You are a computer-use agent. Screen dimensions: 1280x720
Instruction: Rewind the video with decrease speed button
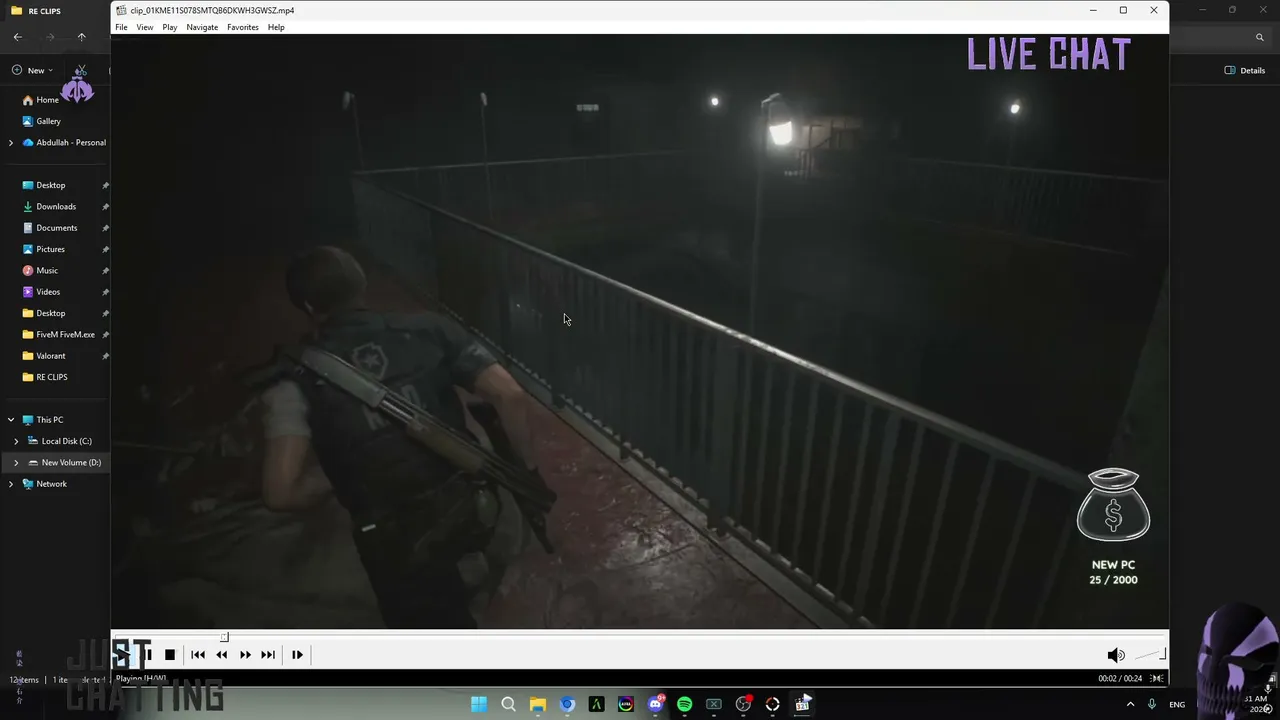point(221,655)
